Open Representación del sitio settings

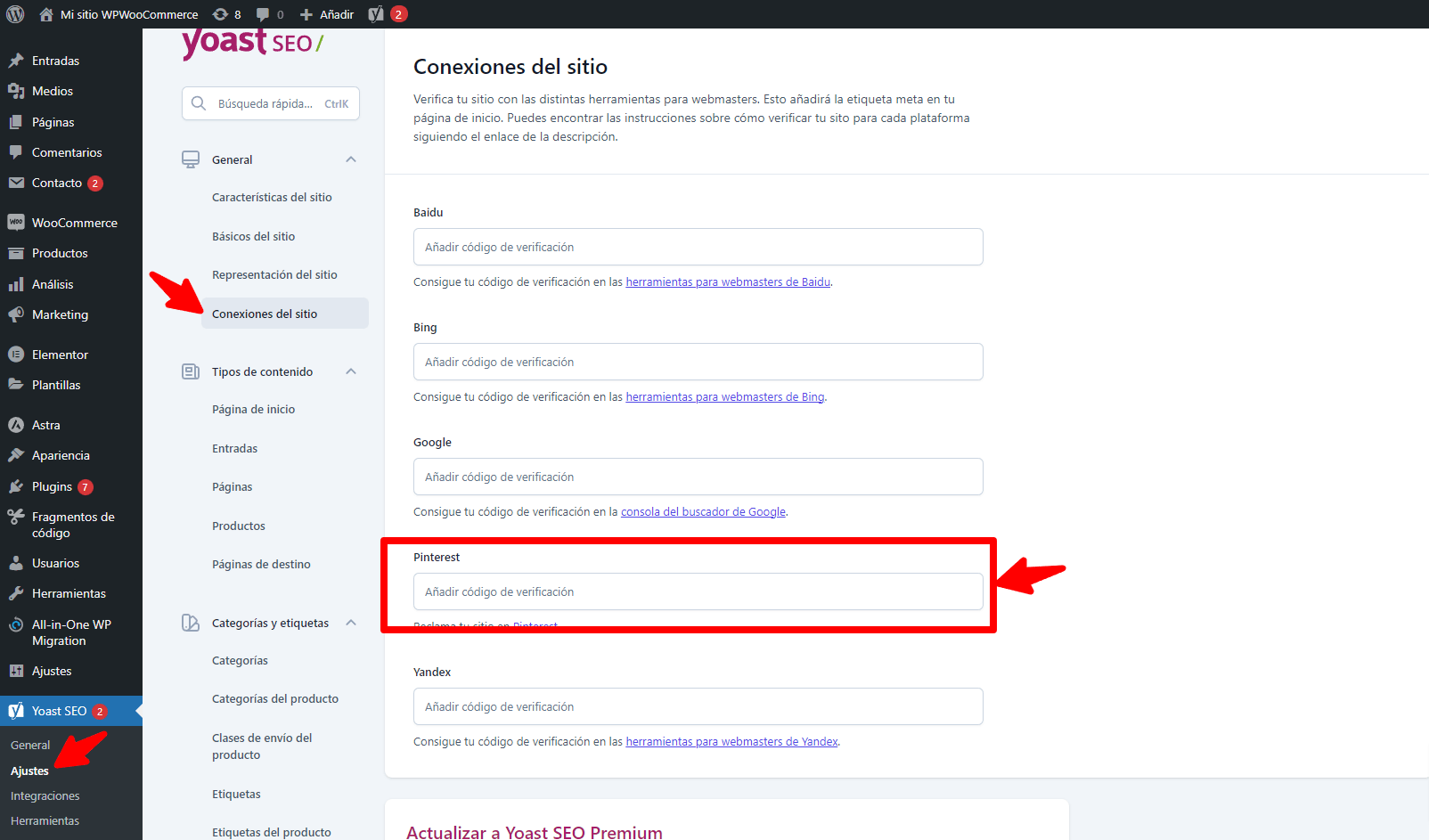point(274,275)
